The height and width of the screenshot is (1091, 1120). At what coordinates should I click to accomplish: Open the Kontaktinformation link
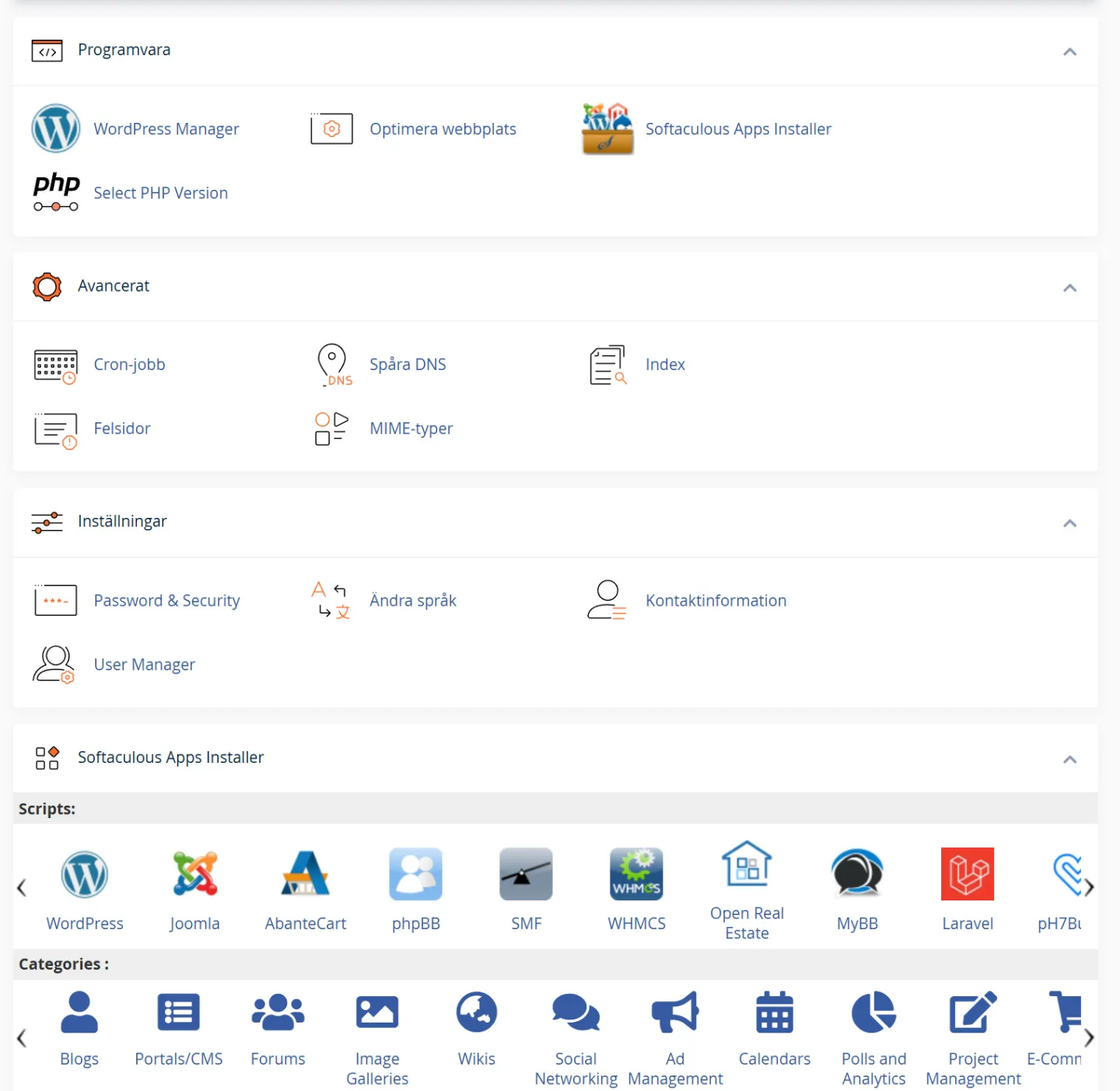click(x=716, y=600)
